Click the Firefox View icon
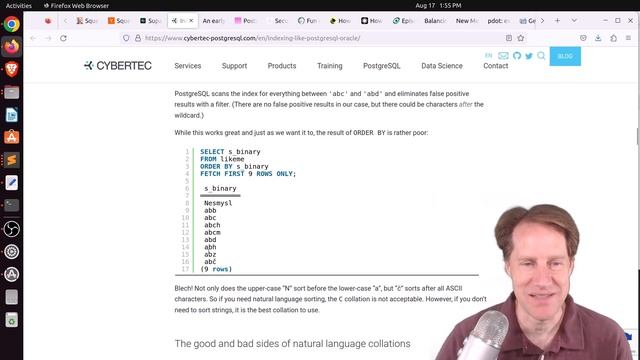The height and width of the screenshot is (360, 640). (48, 20)
